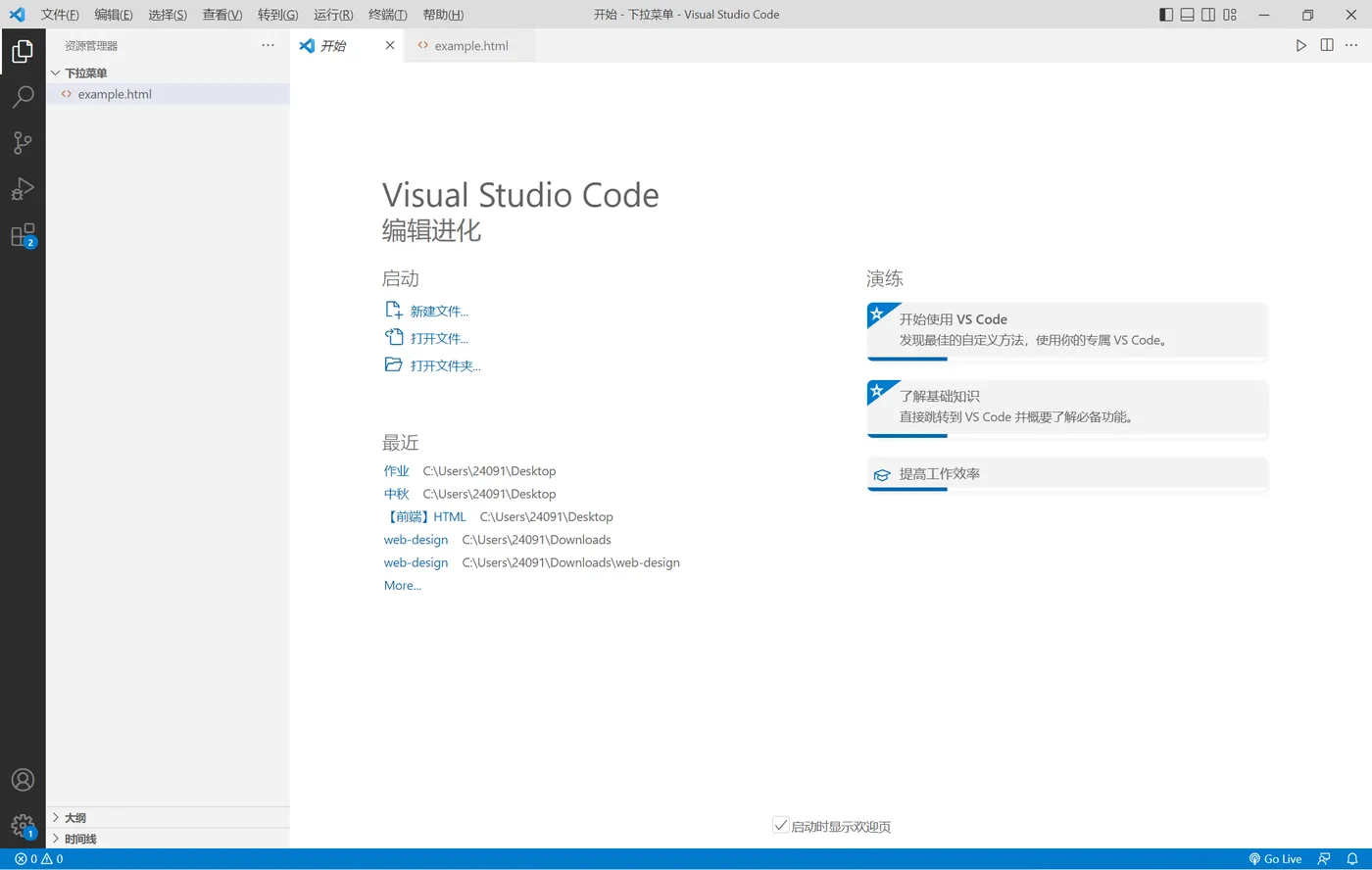The width and height of the screenshot is (1372, 870).
Task: Click errors and warnings status indicator
Action: [39, 859]
